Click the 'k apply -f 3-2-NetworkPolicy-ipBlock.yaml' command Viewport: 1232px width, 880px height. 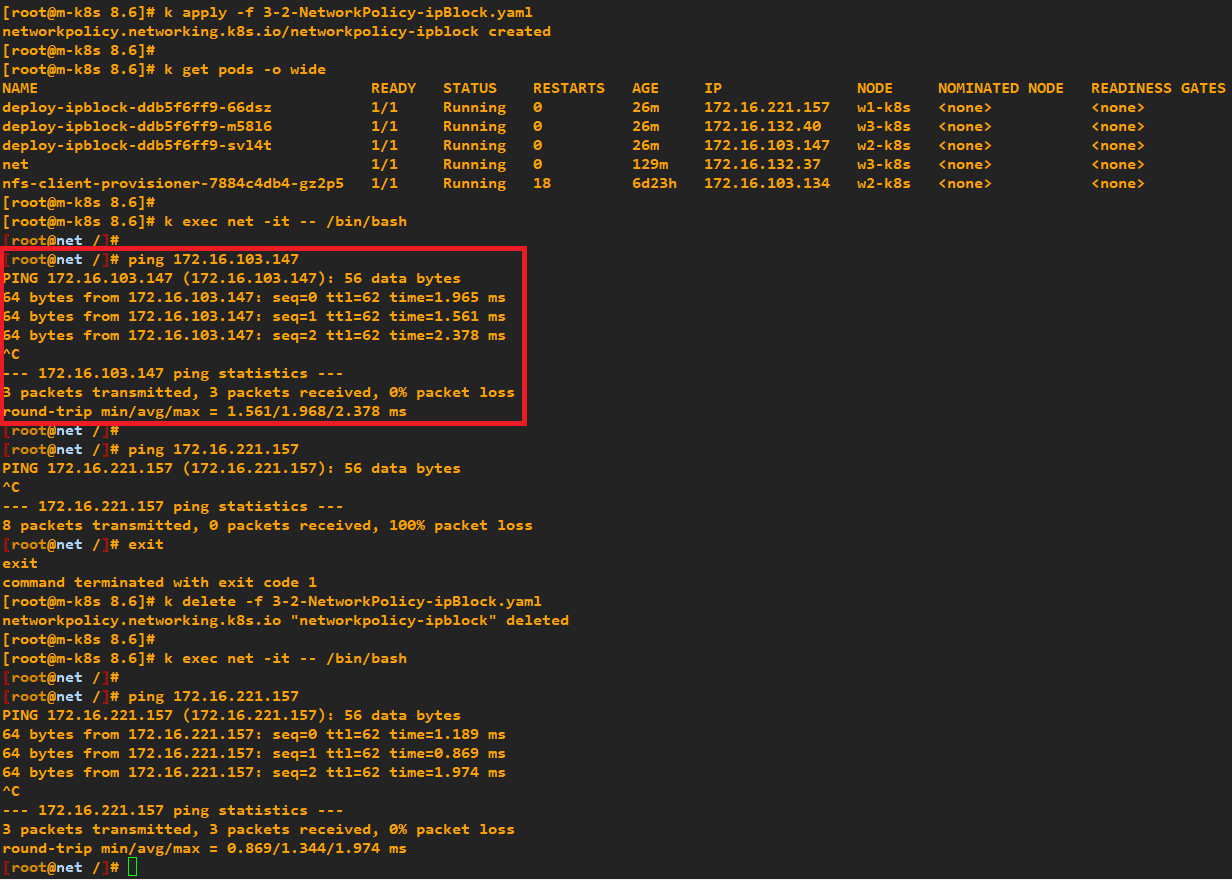point(348,12)
